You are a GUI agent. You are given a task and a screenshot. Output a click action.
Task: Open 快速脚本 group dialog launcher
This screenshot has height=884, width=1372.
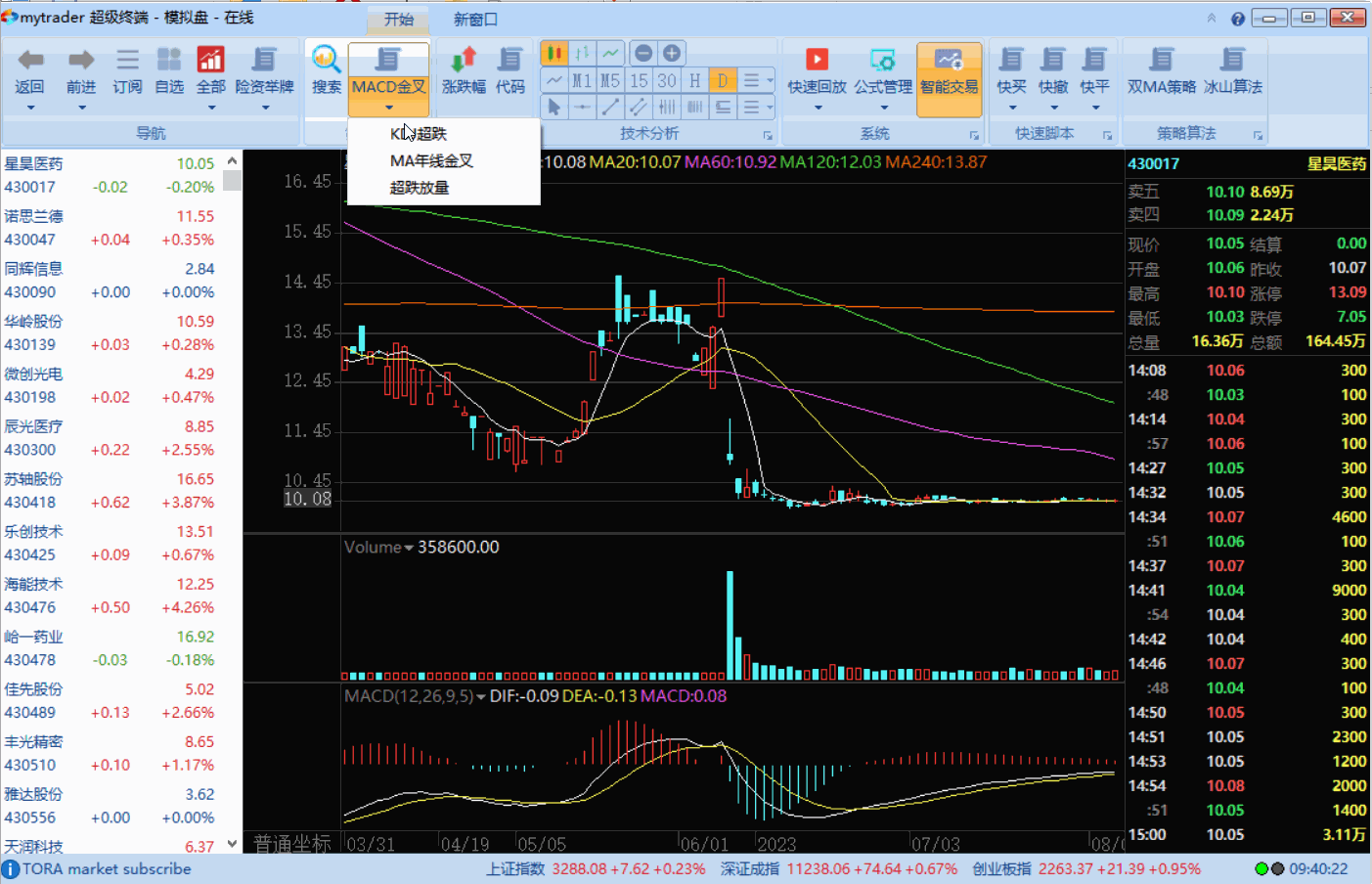click(x=1107, y=135)
